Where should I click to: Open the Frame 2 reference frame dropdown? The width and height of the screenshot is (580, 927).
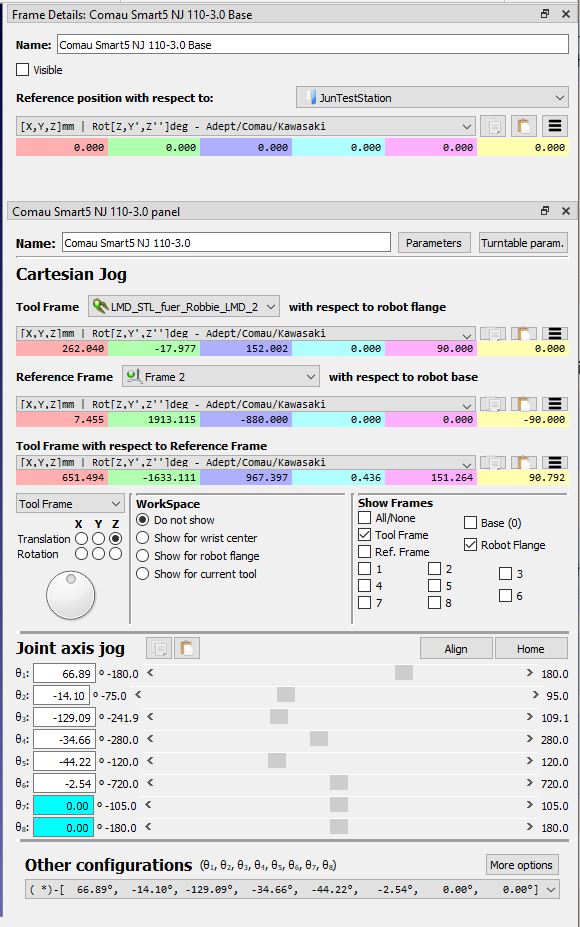click(x=221, y=377)
